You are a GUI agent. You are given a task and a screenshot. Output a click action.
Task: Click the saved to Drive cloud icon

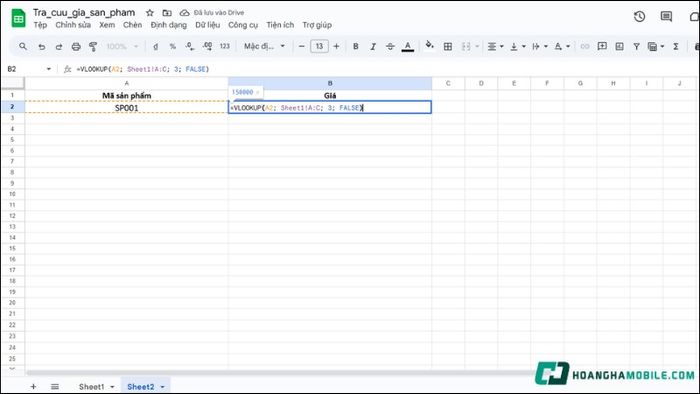[184, 13]
